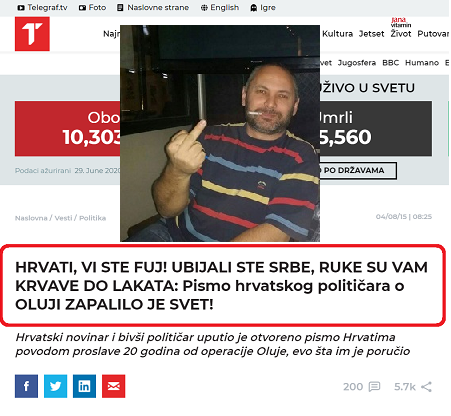Open the Foto gallery link
Viewport: 451px width, 416px height.
pos(92,7)
